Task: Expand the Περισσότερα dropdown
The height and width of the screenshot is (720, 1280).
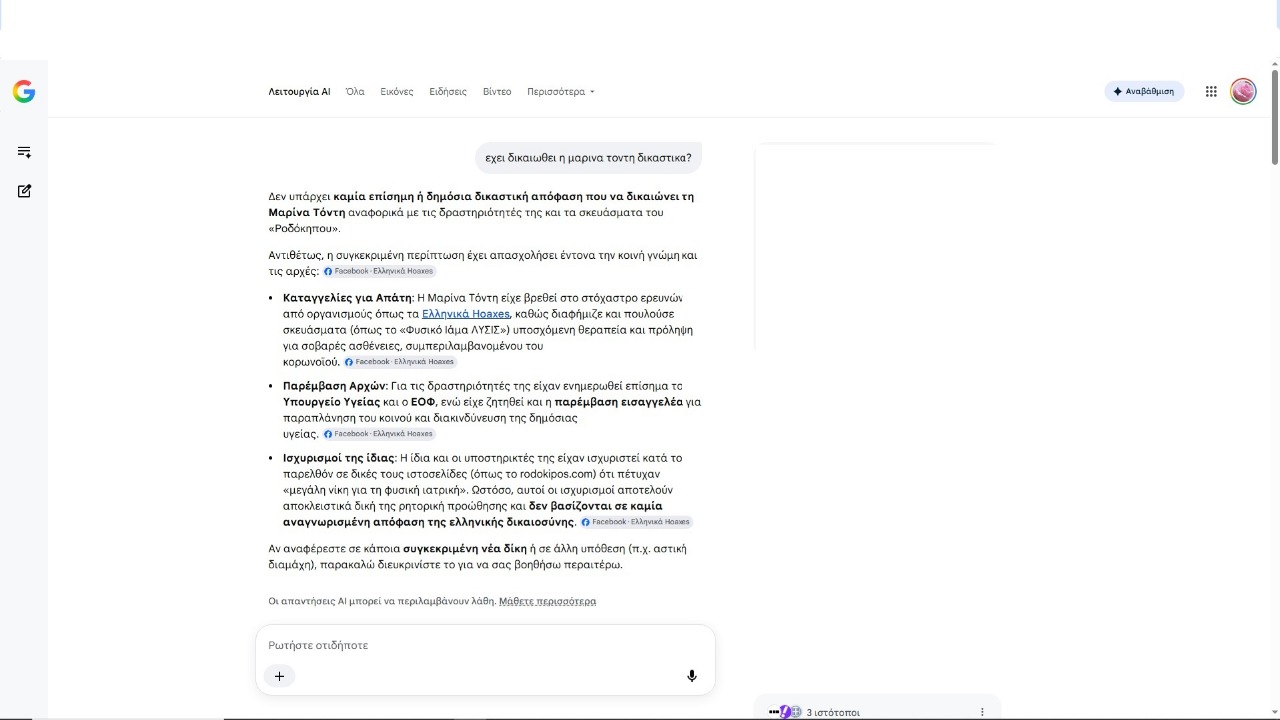Action: (561, 92)
